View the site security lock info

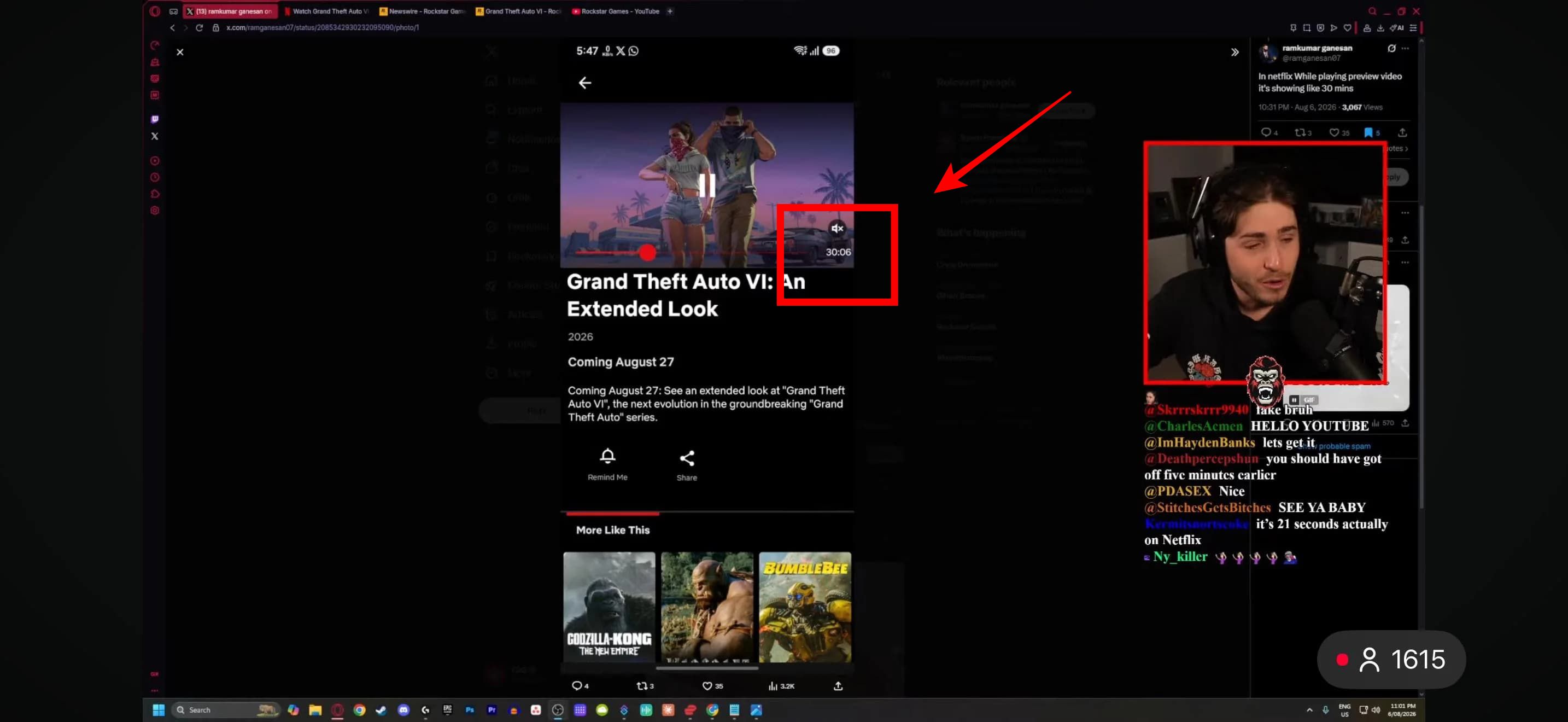pos(215,27)
